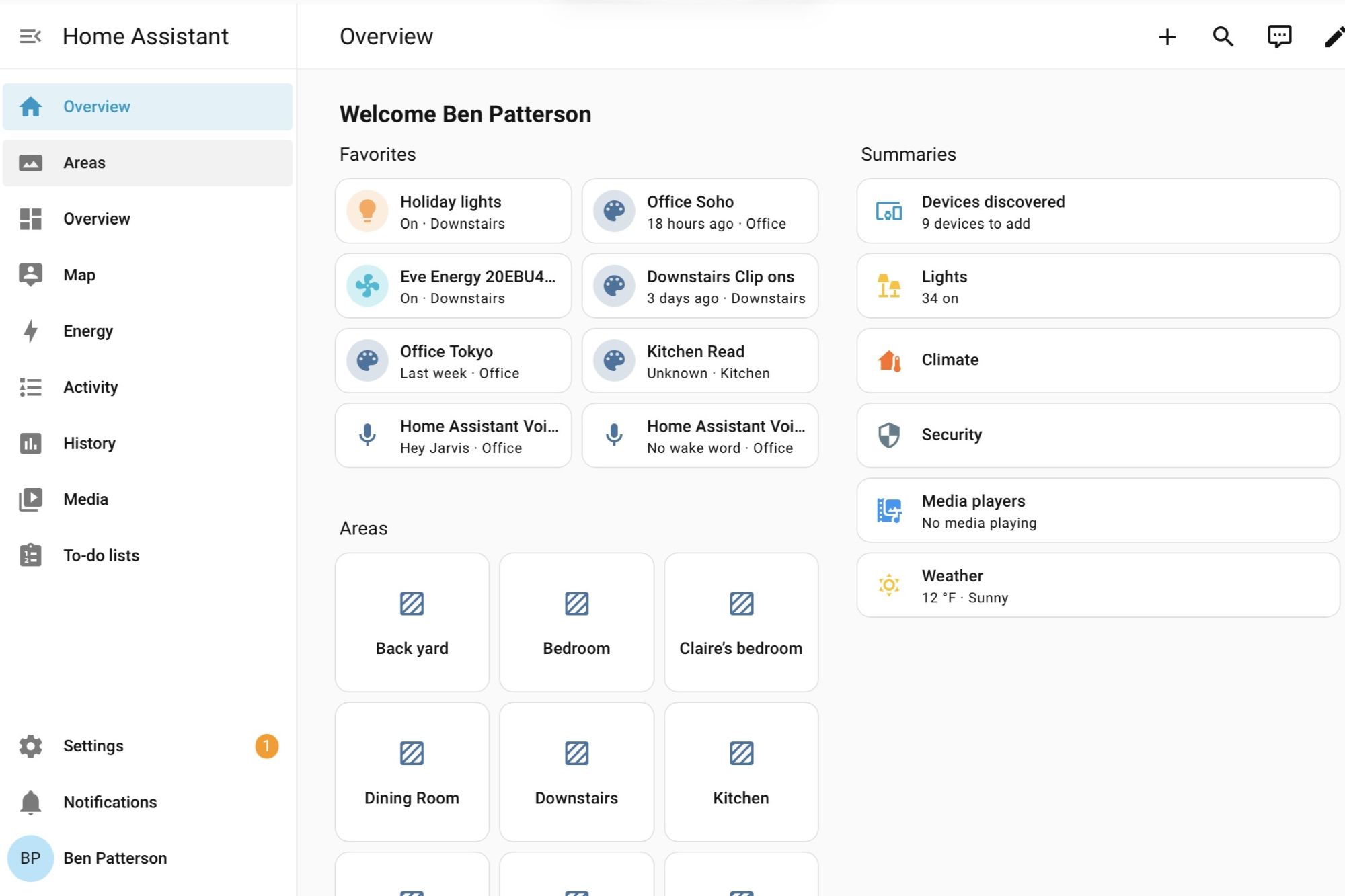Toggle Holiday lights via the bulb icon

367,211
